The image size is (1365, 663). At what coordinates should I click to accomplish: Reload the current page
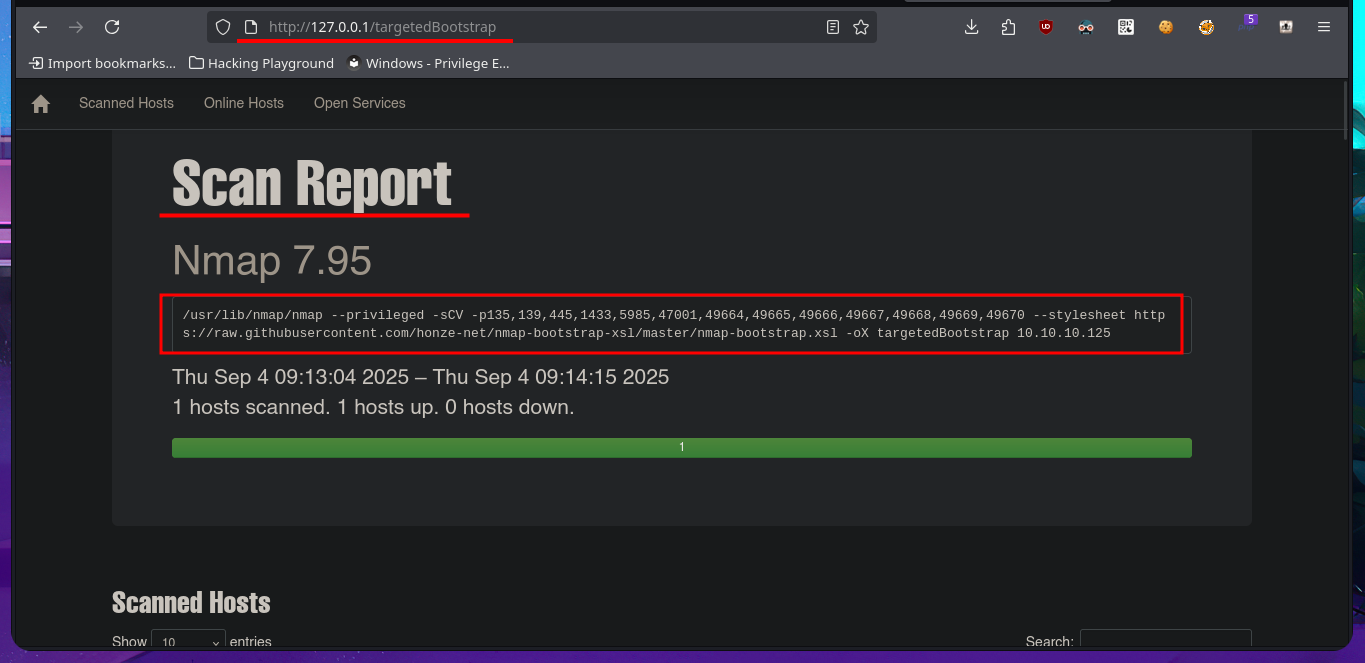pyautogui.click(x=112, y=27)
